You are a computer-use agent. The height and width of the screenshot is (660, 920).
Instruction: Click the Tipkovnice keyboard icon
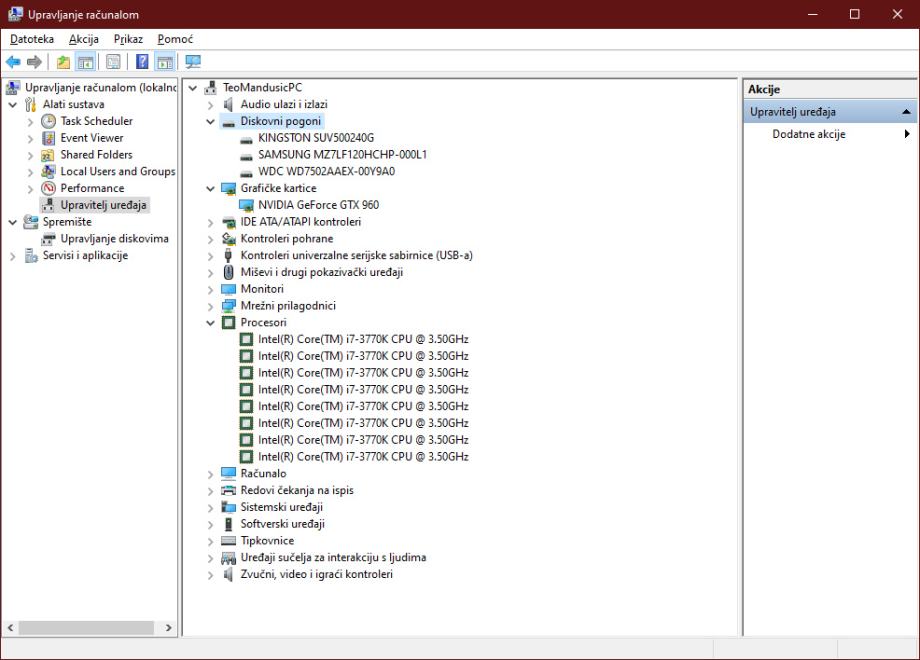pos(228,541)
